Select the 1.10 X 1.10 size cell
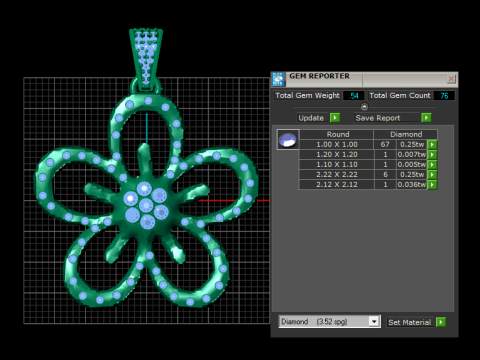Screen dimensions: 480x360 pyautogui.click(x=337, y=165)
